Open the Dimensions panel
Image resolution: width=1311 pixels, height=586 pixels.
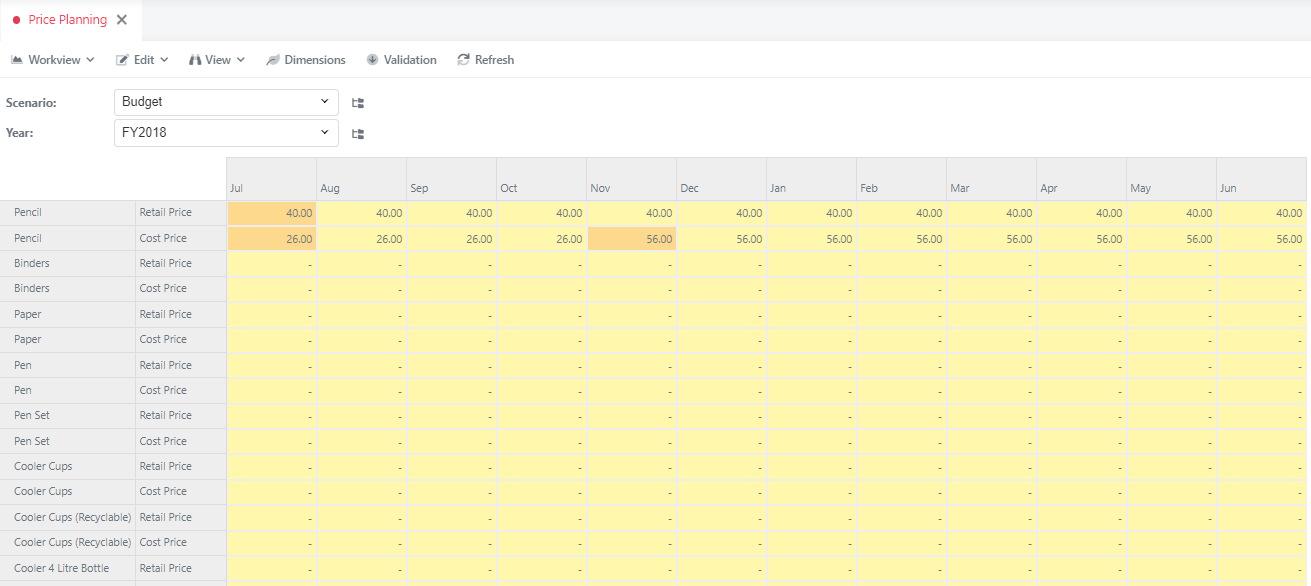(x=305, y=60)
